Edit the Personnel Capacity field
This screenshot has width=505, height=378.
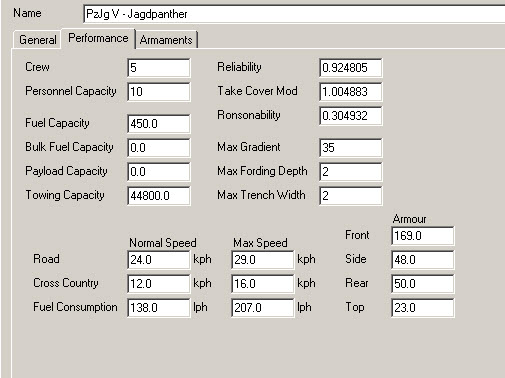pos(159,92)
